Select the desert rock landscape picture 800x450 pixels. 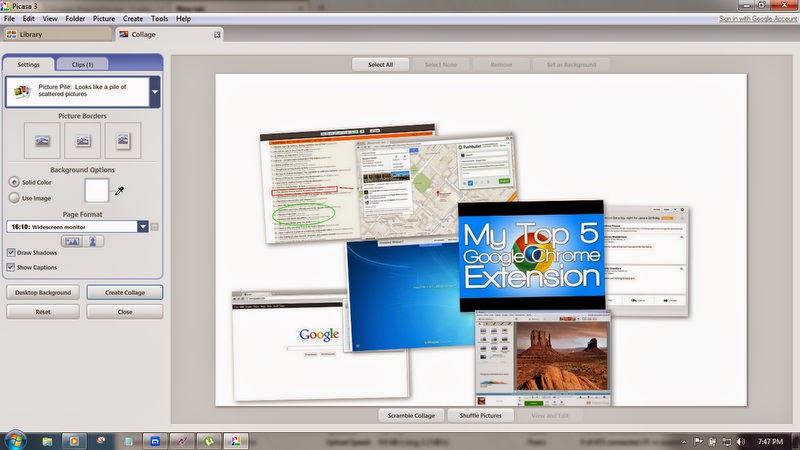(x=561, y=356)
